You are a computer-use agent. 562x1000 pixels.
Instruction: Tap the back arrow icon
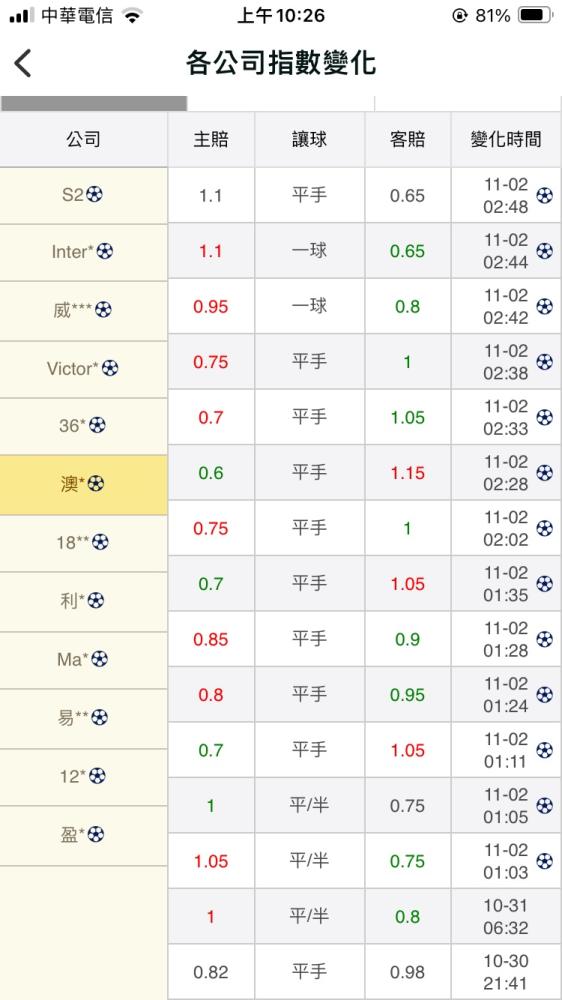pos(23,64)
